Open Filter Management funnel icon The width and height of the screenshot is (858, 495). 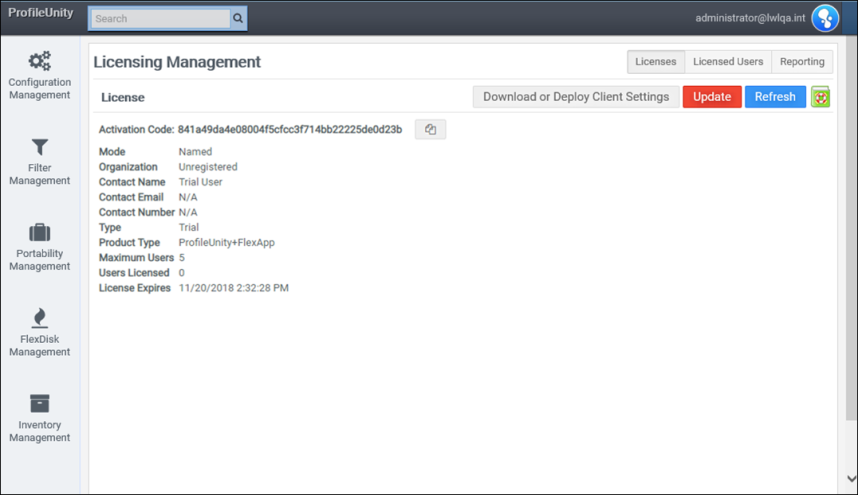tap(40, 147)
